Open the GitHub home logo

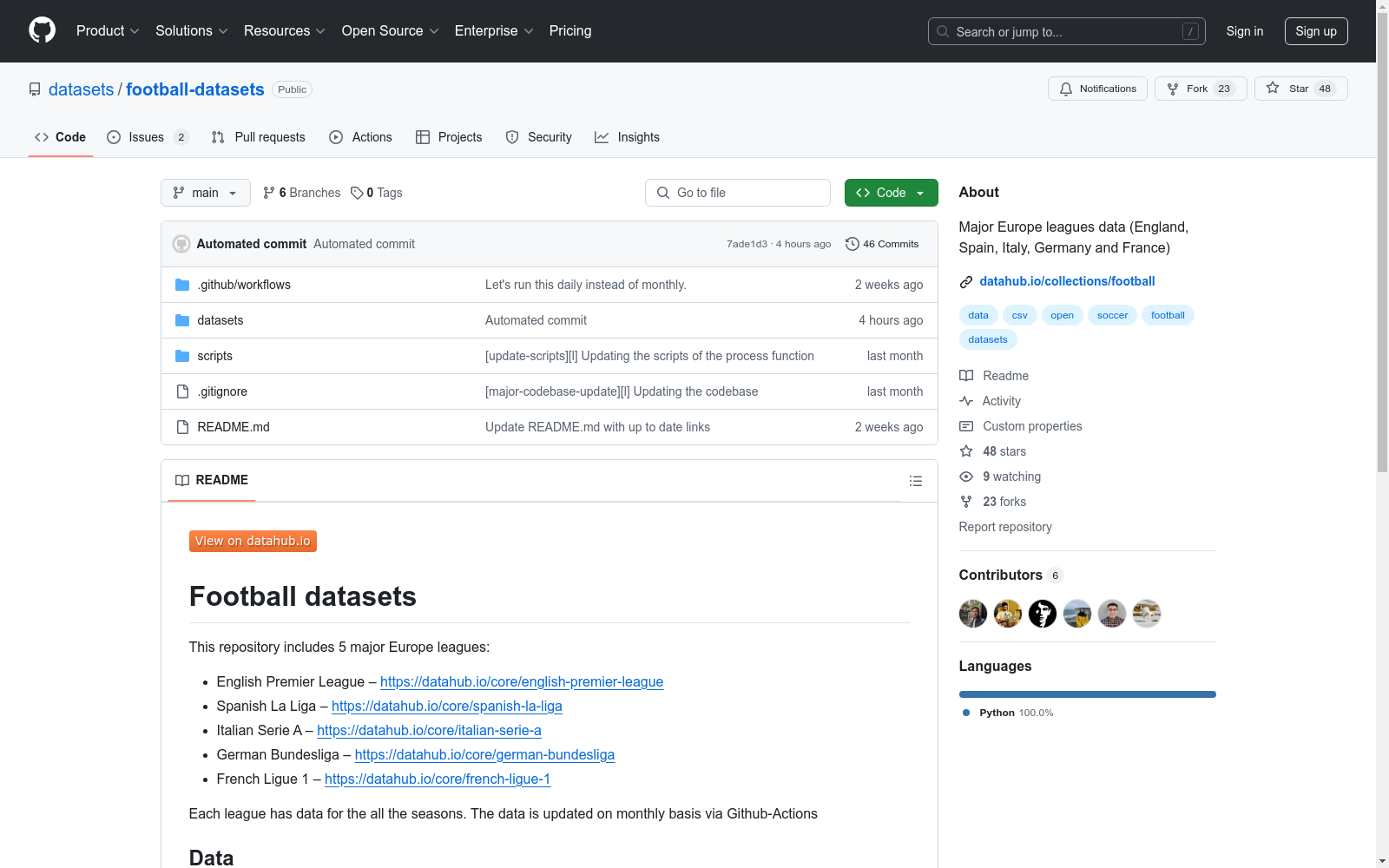pyautogui.click(x=42, y=30)
